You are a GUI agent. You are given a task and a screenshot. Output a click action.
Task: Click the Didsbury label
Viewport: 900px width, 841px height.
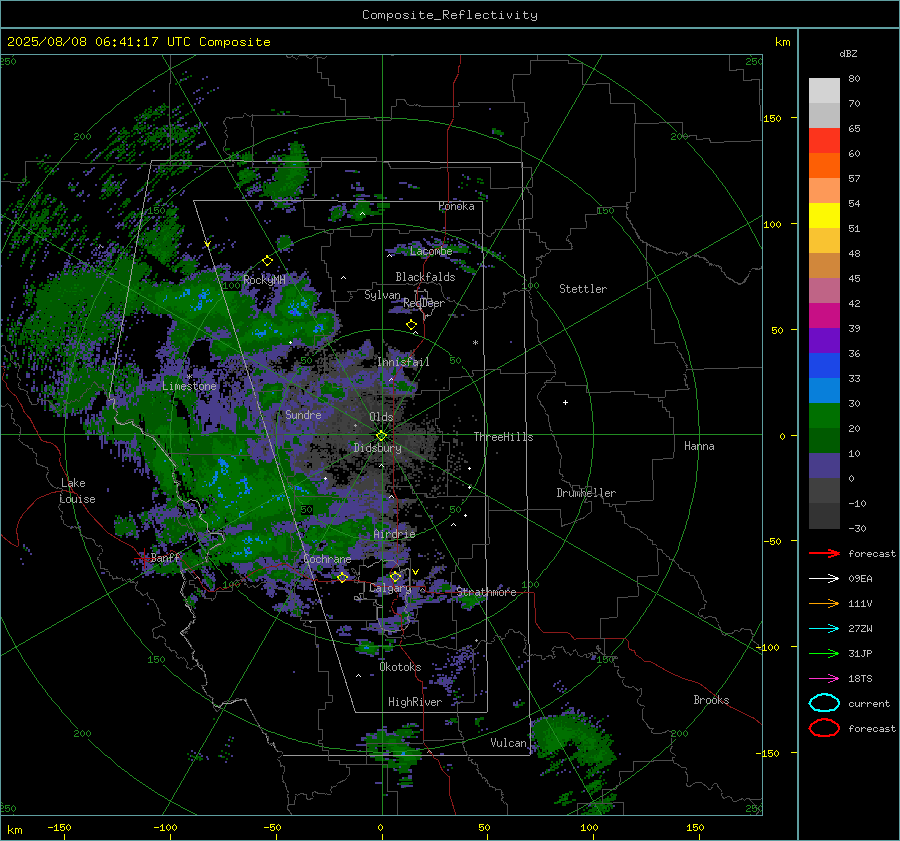(377, 448)
